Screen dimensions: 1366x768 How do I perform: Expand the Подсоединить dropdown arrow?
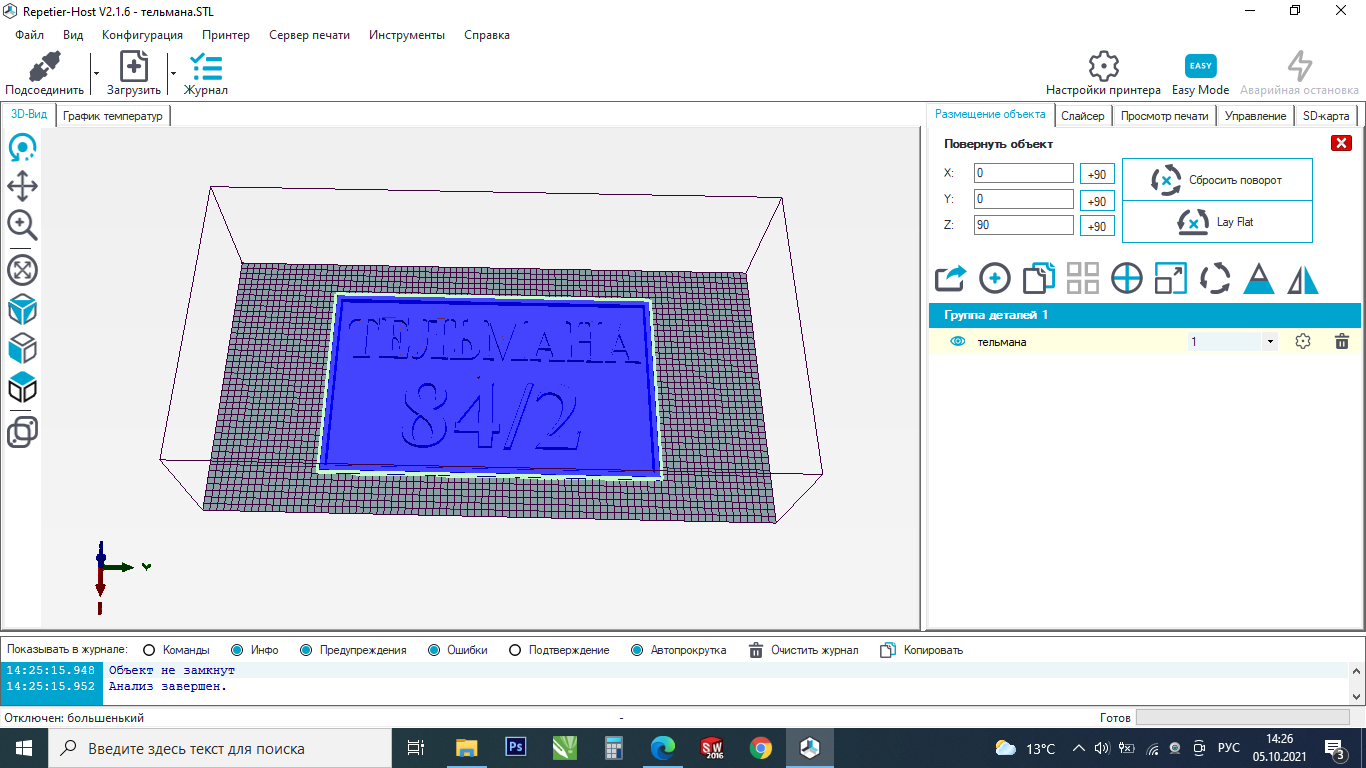(96, 73)
